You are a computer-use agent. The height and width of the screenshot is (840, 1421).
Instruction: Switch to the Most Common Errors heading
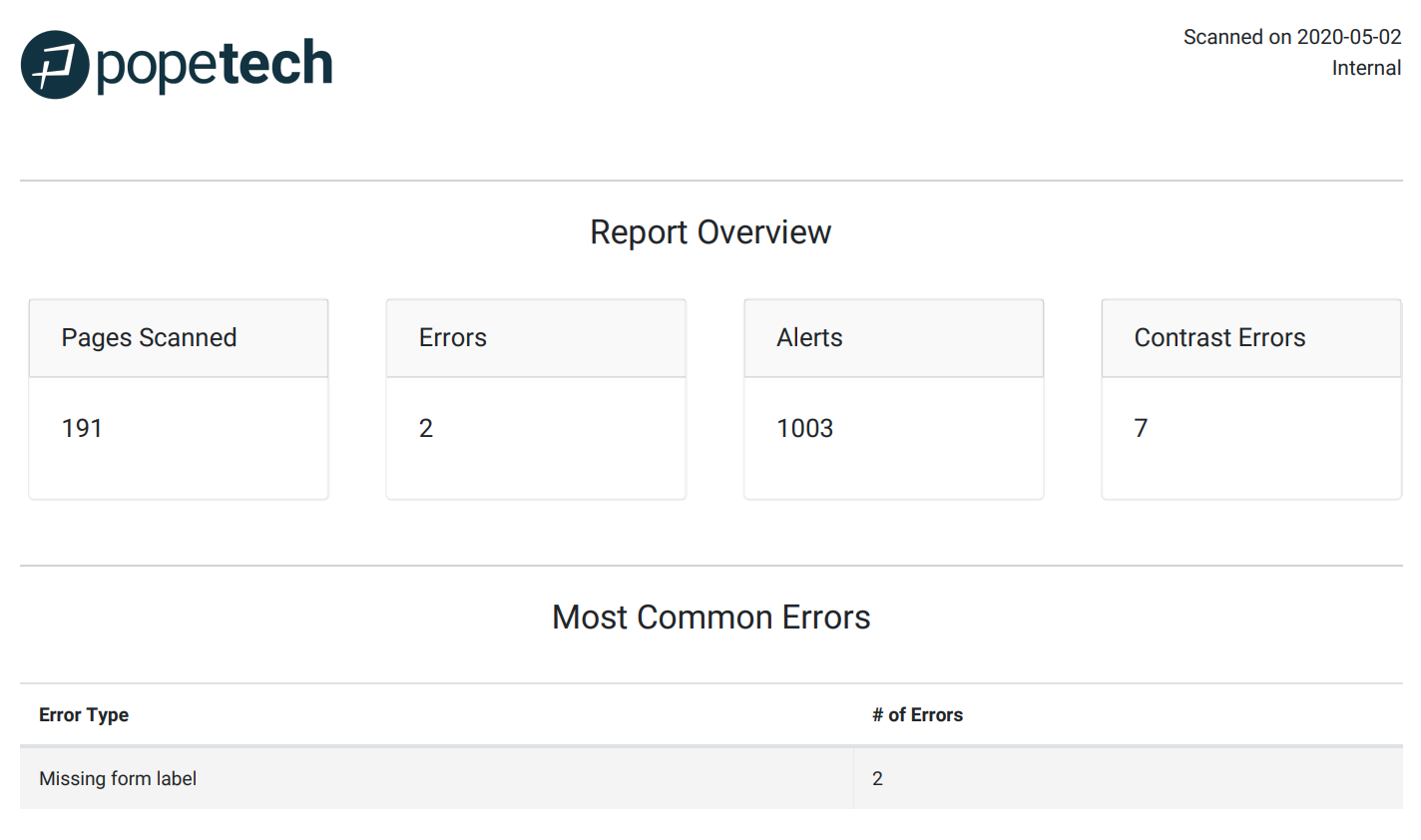tap(711, 617)
